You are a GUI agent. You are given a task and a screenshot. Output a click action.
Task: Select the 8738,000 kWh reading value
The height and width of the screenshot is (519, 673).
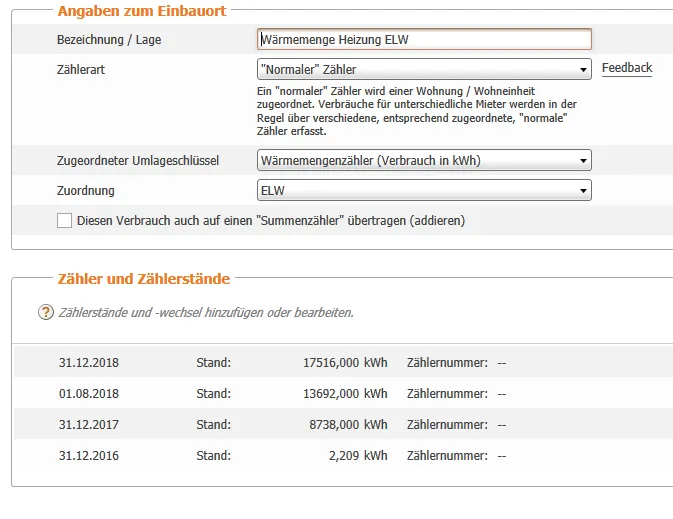(x=348, y=425)
